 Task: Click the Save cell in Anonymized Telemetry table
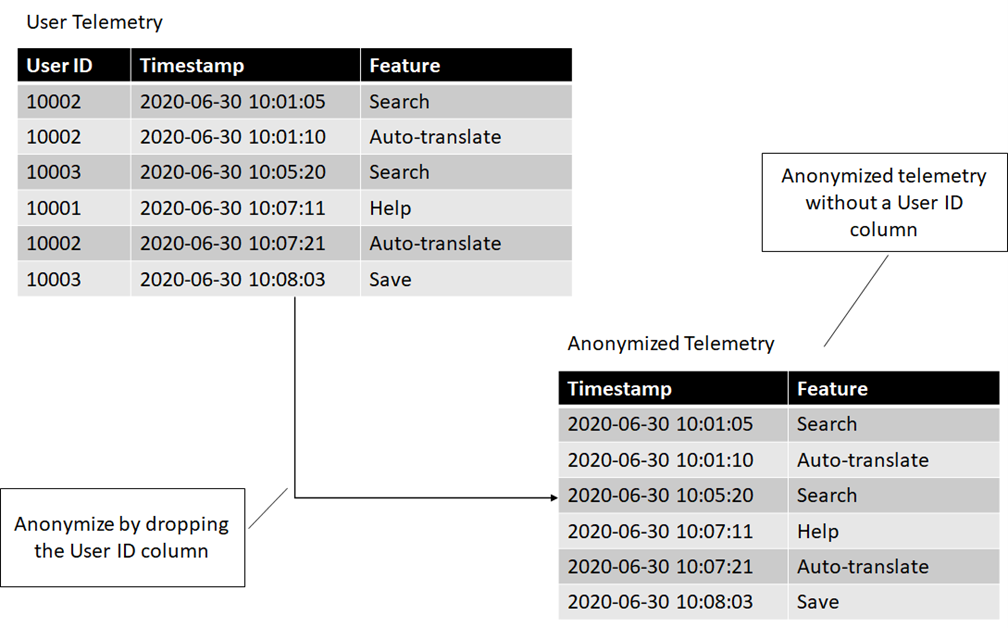(894, 602)
